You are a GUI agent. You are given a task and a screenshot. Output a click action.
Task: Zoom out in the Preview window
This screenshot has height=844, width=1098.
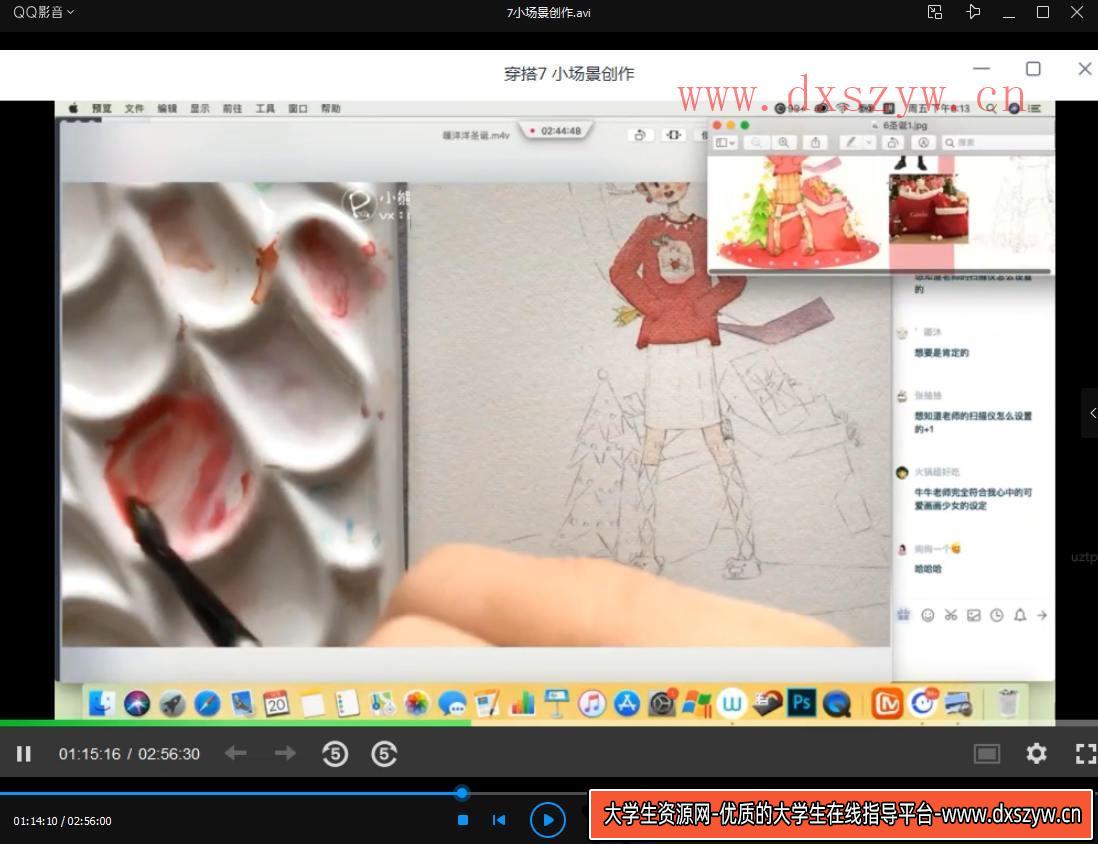click(756, 142)
